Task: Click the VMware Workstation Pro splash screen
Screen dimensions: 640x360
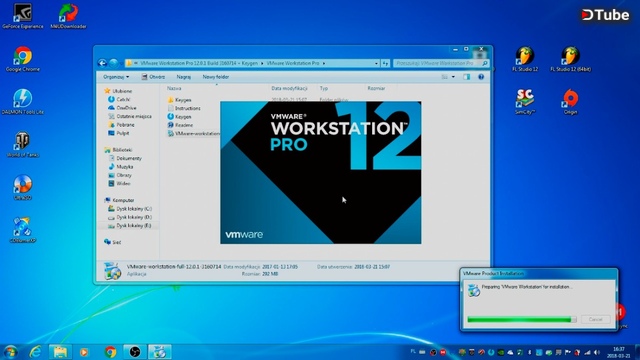Action: pos(321,173)
